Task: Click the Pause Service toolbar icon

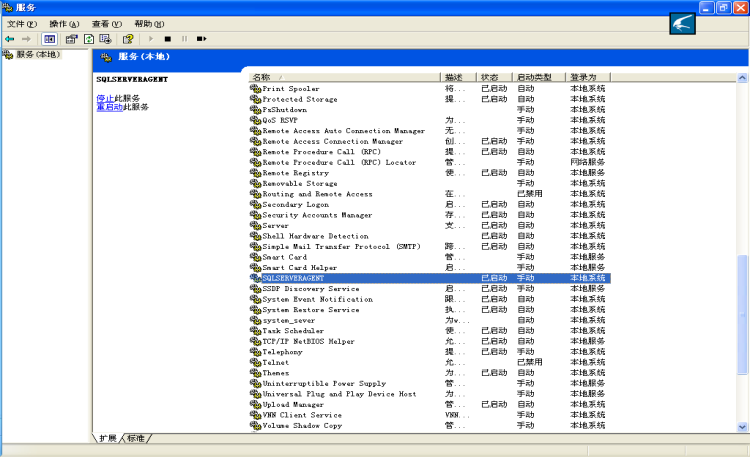Action: [x=185, y=39]
